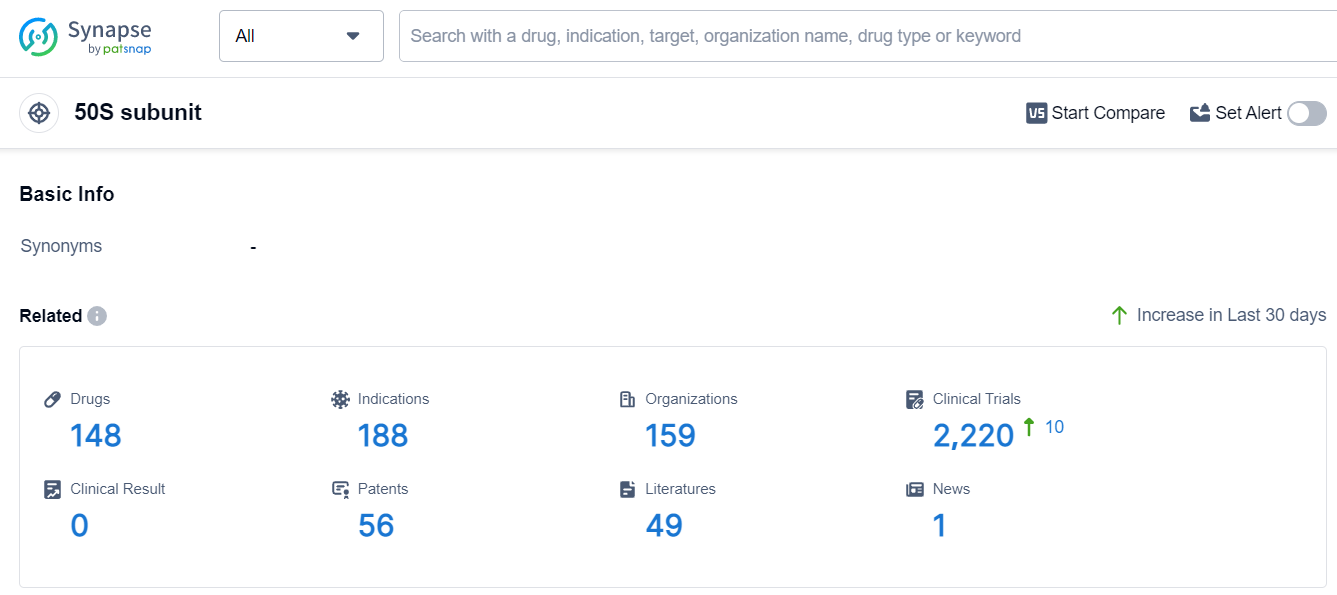Click the 50S subunit target icon
Image resolution: width=1337 pixels, height=595 pixels.
click(x=39, y=113)
